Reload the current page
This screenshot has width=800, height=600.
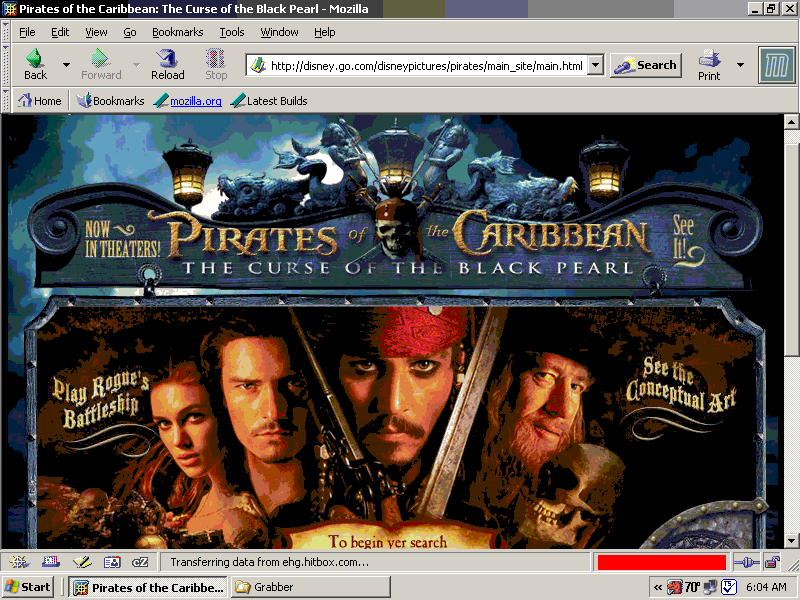167,65
